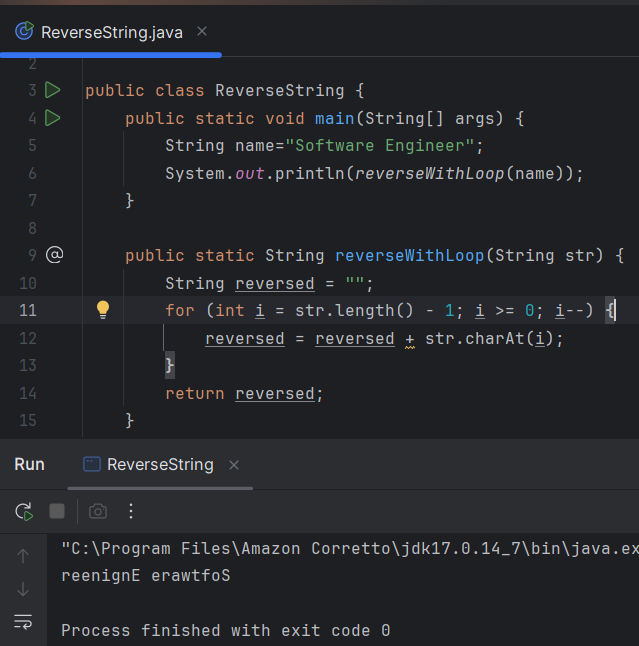Image resolution: width=639 pixels, height=646 pixels.
Task: Select the ReverseString.java editor tab
Action: 111,32
